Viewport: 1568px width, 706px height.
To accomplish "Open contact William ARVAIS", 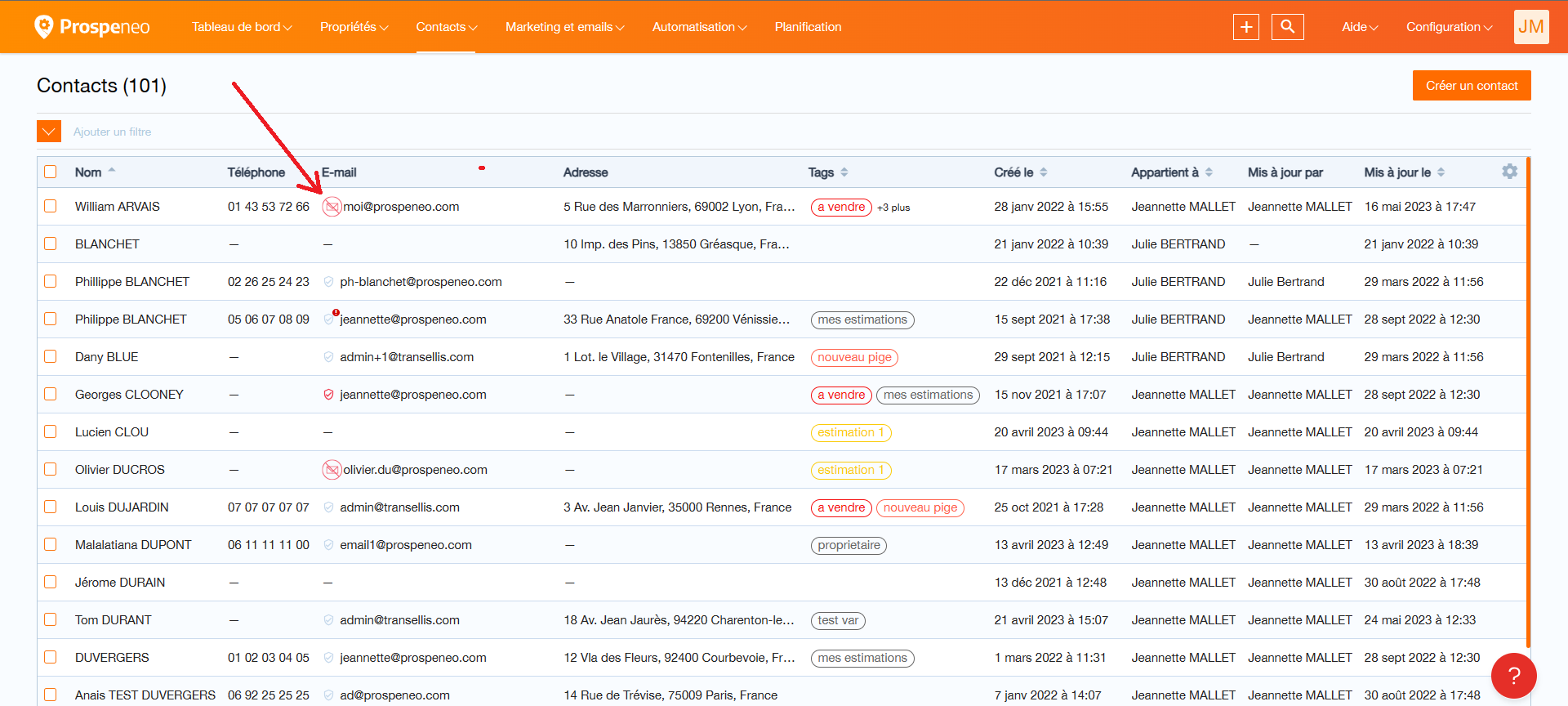I will click(118, 207).
